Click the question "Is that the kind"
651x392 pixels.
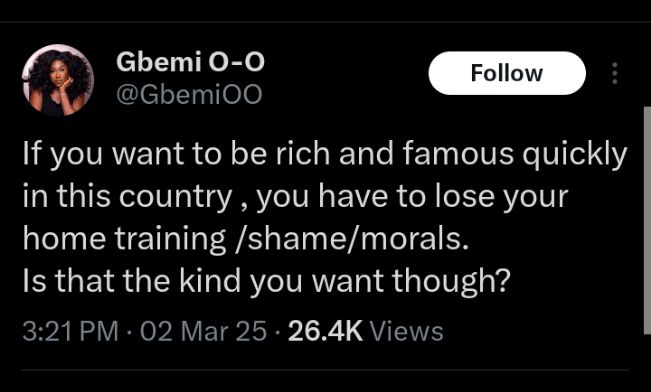[x=266, y=282]
